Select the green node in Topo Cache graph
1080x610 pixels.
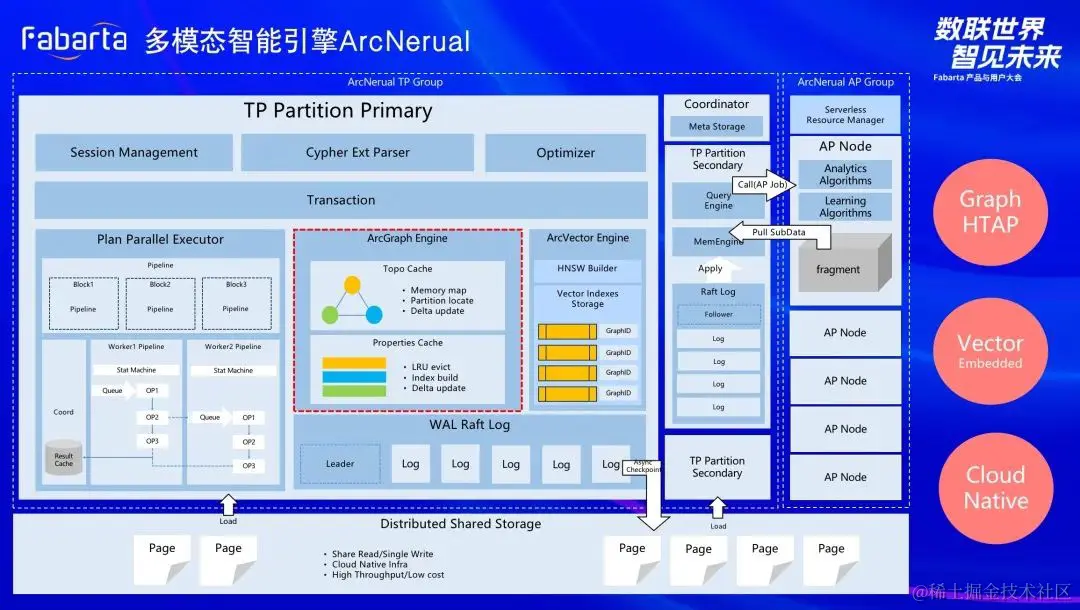tap(330, 315)
